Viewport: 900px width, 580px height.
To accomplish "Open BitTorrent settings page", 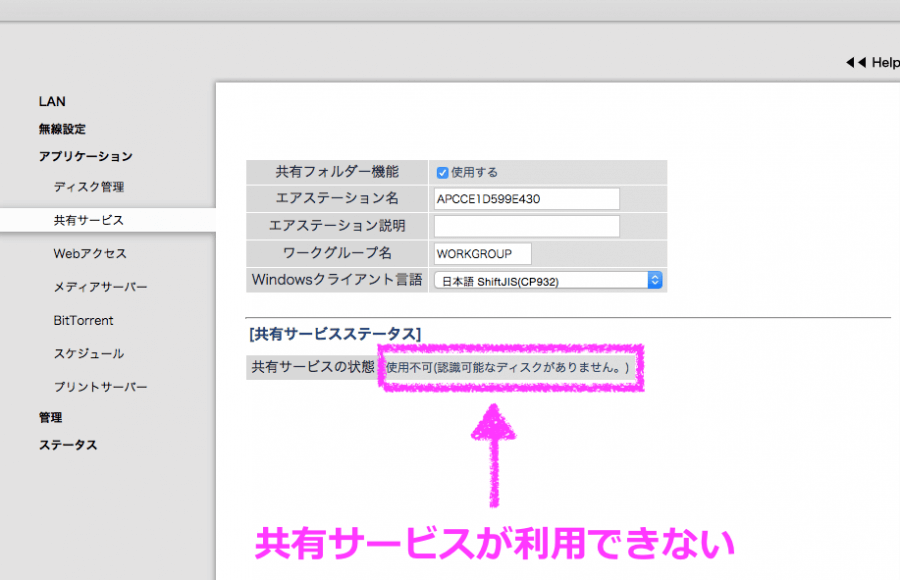I will (83, 321).
